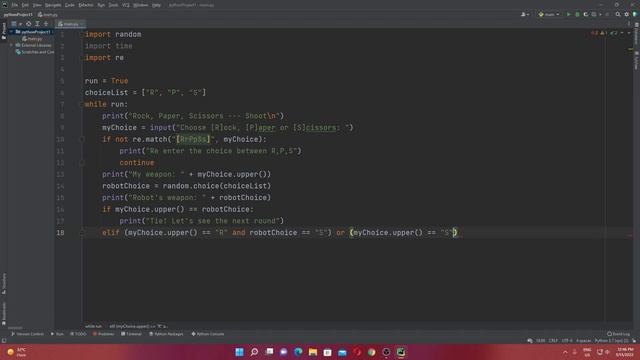The width and height of the screenshot is (640, 360).
Task: Open Windows taskbar Search
Action: coord(254,352)
